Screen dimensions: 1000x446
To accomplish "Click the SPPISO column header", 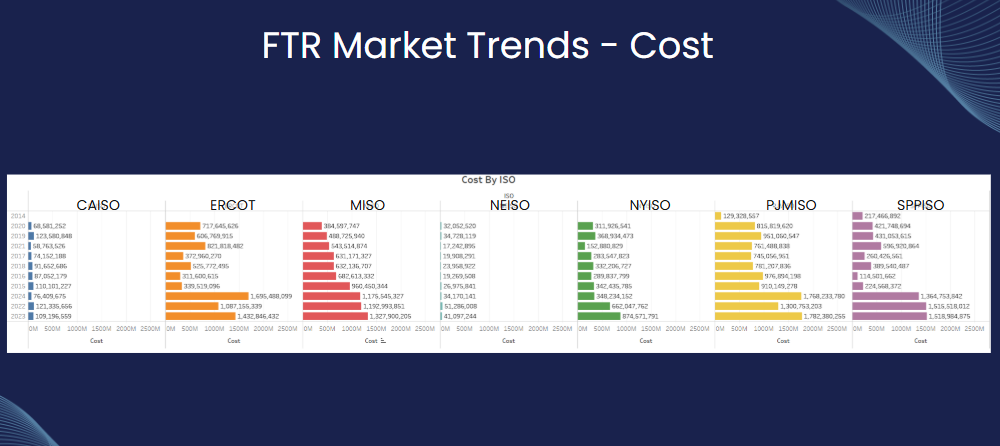I will (x=920, y=205).
